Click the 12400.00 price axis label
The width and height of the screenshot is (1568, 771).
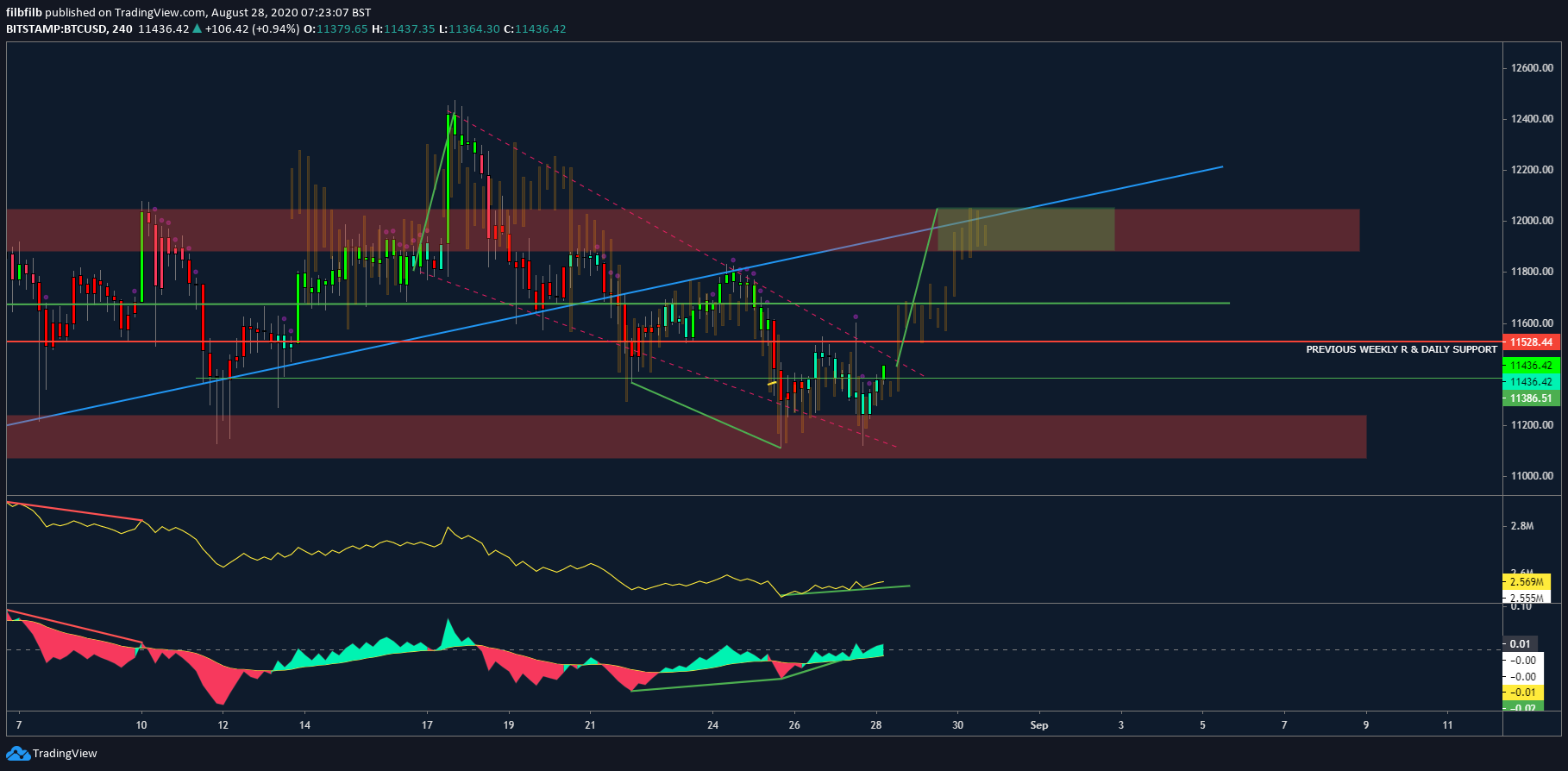[x=1532, y=119]
